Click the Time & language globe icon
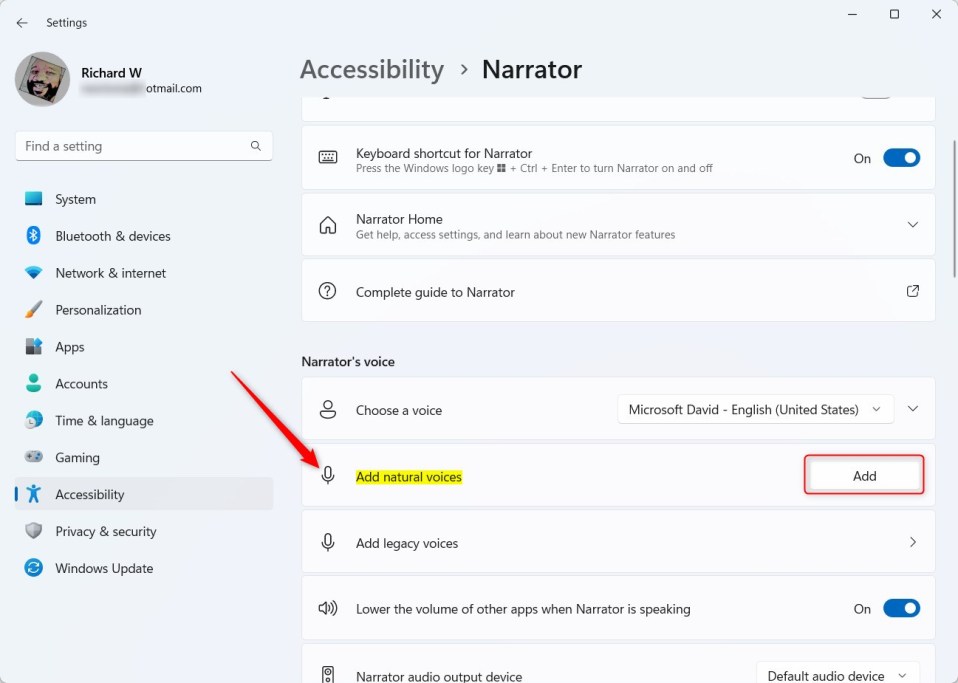Screen dimensions: 958x683 [x=34, y=420]
